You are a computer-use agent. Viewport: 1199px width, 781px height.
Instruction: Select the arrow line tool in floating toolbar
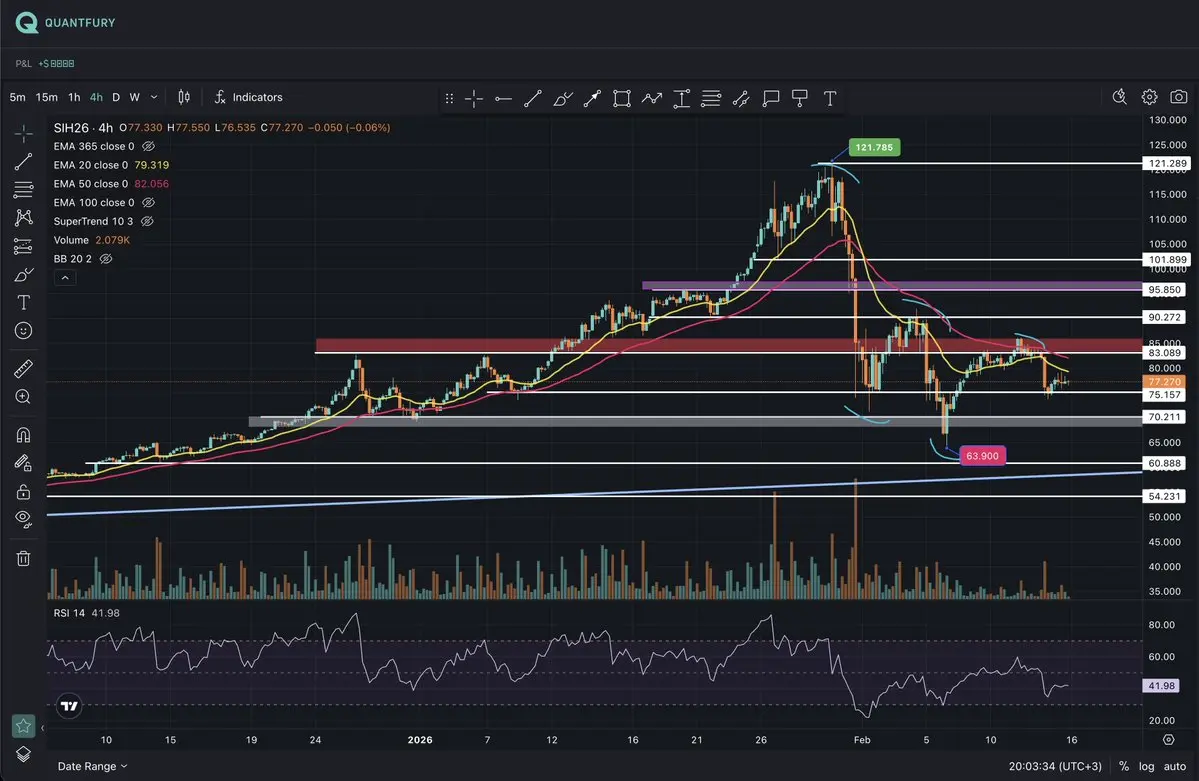point(593,99)
